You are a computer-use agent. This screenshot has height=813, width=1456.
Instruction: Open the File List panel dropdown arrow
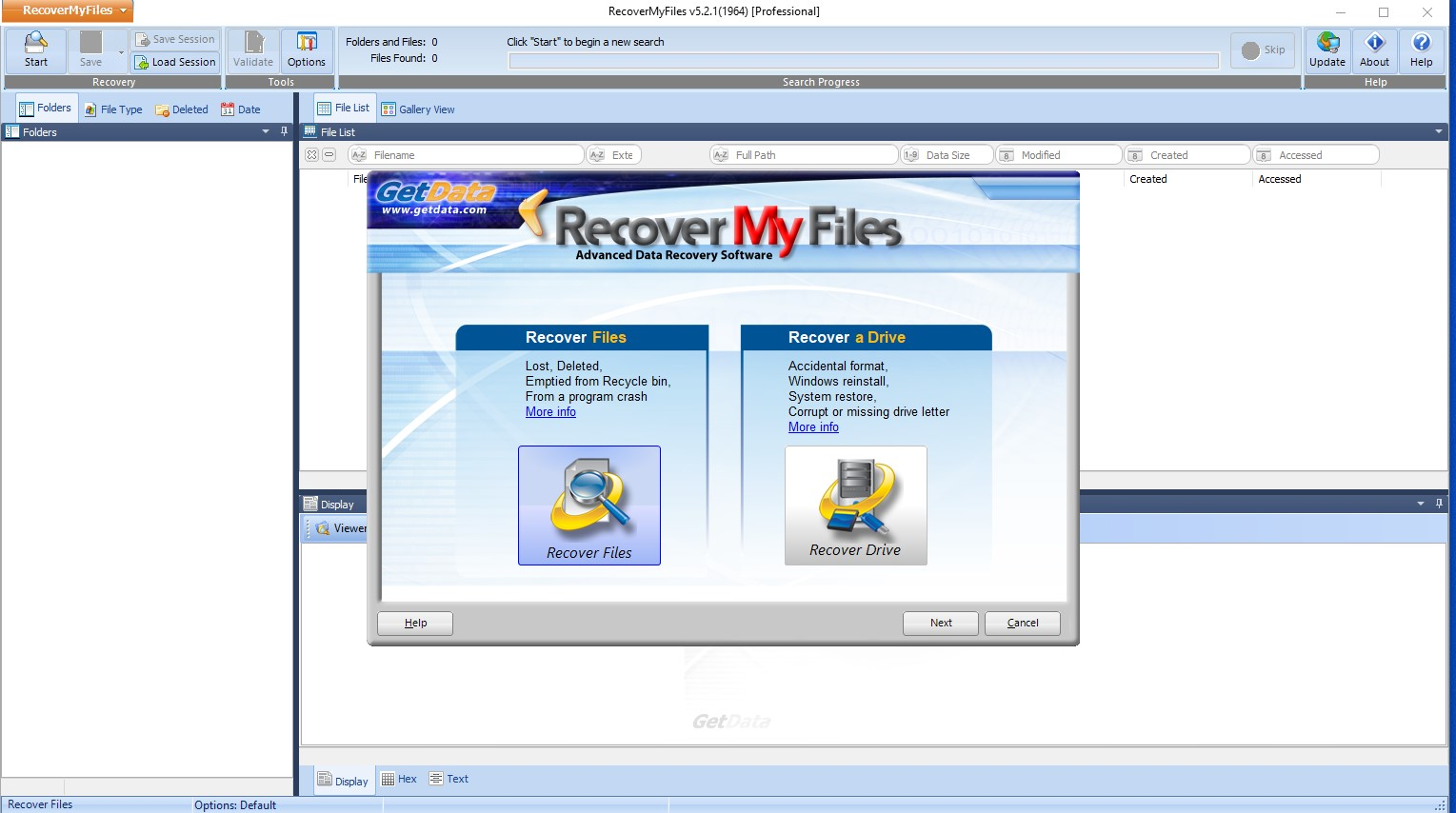[1438, 132]
